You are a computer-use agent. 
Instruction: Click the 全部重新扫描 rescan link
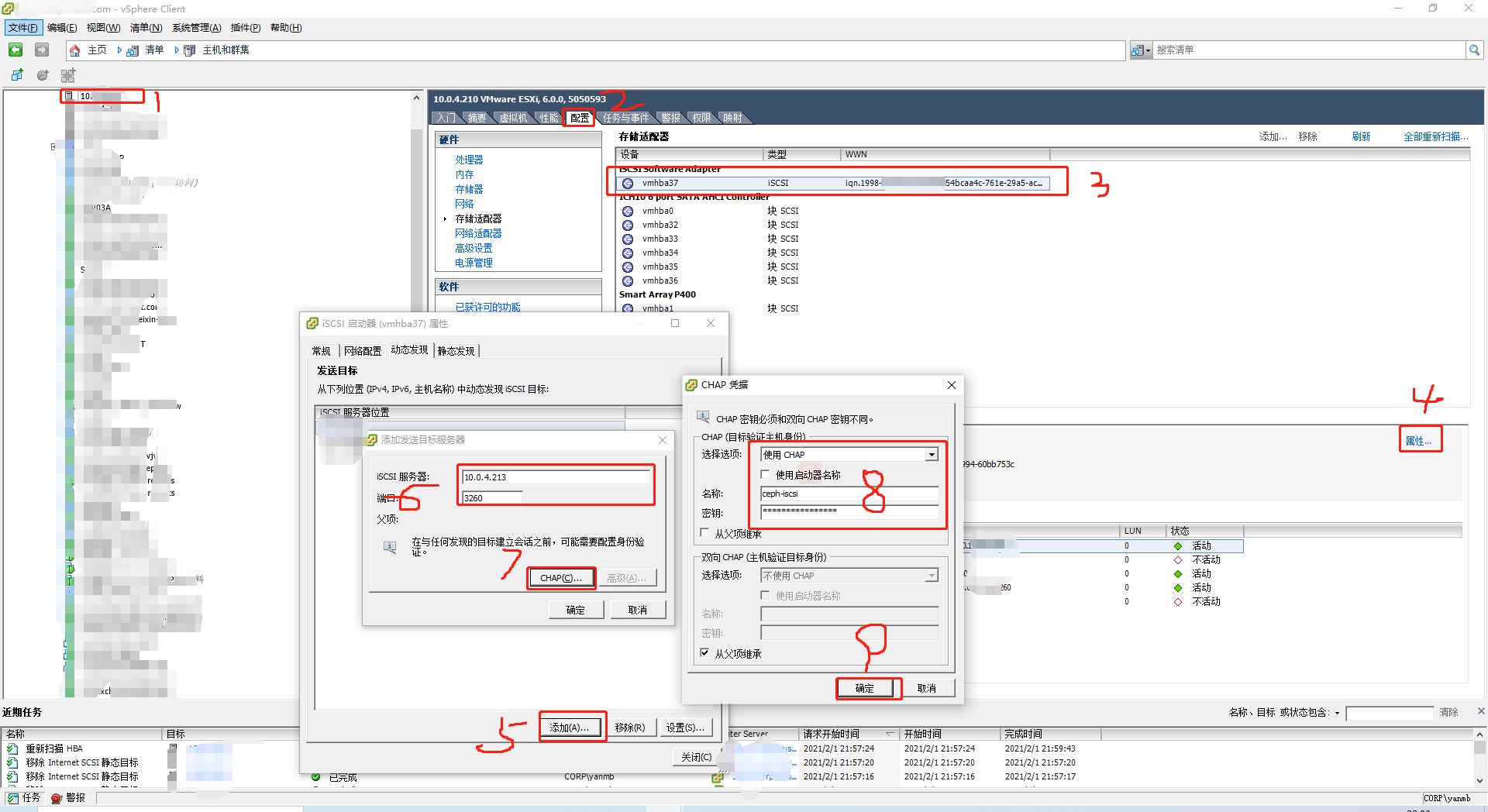point(1435,136)
